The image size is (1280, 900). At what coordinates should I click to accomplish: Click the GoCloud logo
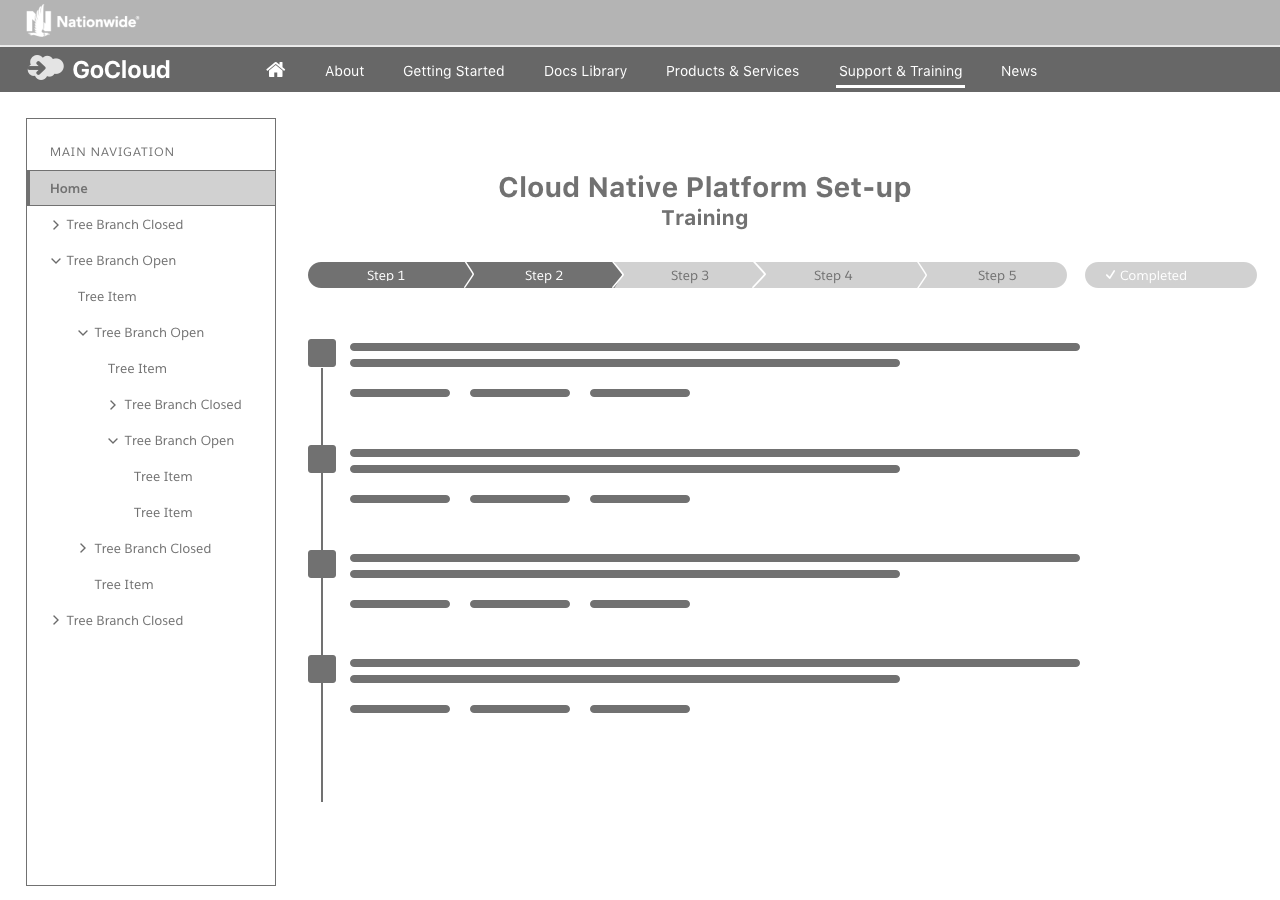coord(99,69)
